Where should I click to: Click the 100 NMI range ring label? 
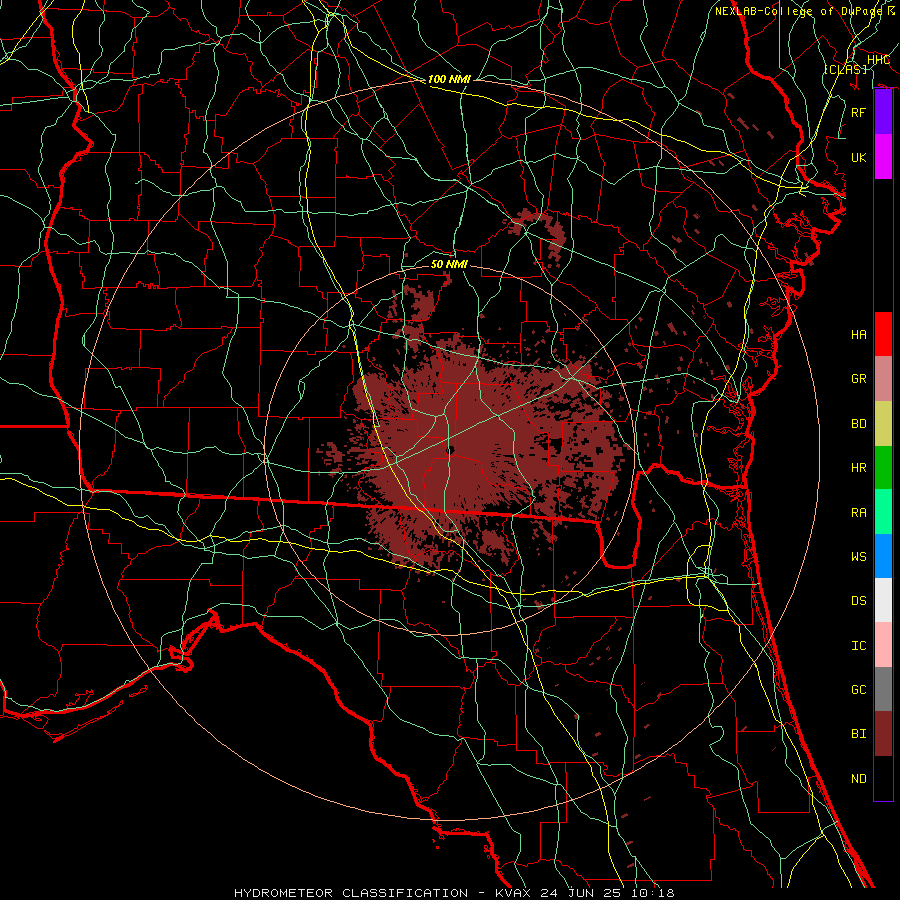pos(449,79)
